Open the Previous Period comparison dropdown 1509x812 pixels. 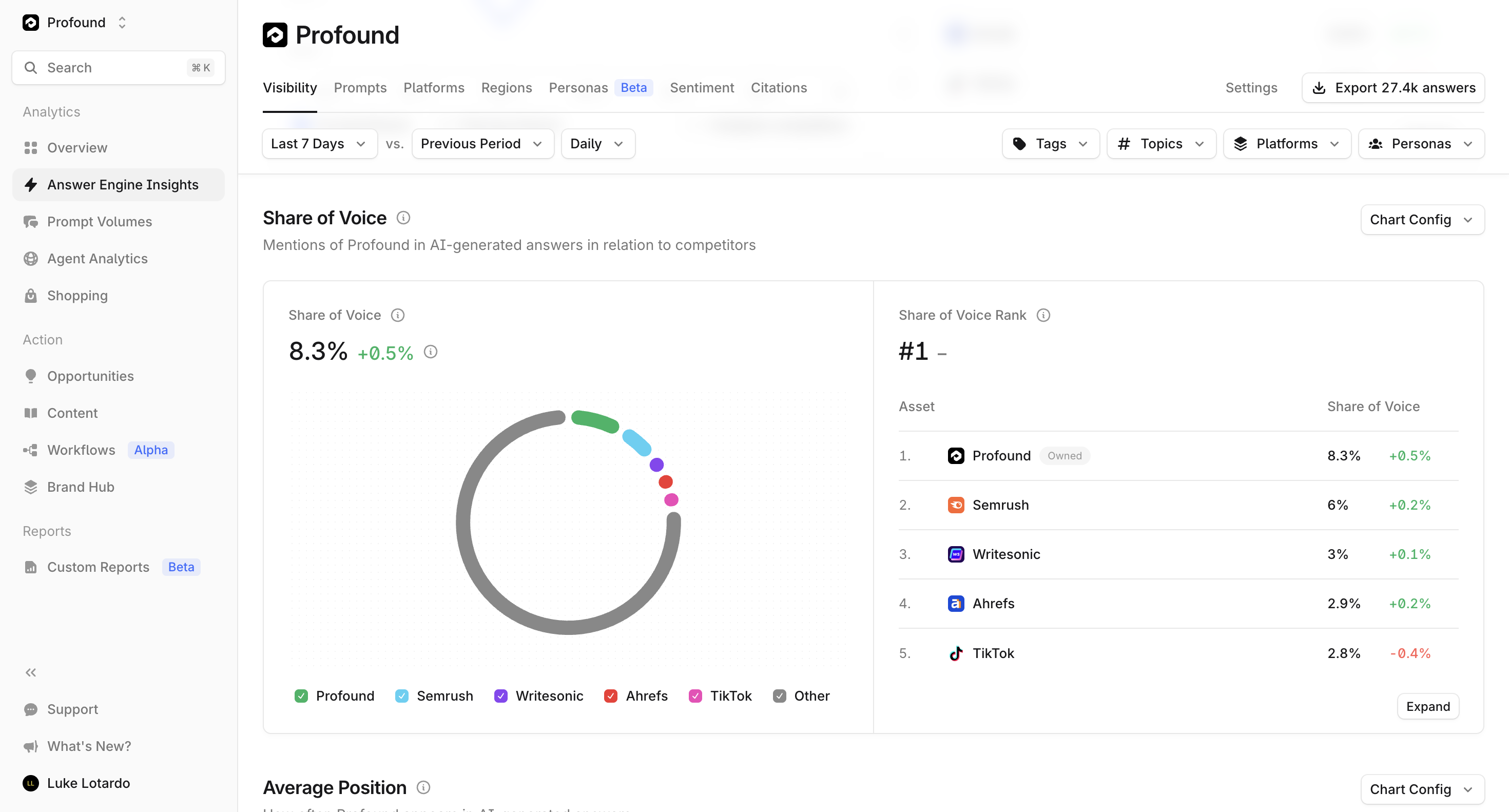click(x=482, y=144)
